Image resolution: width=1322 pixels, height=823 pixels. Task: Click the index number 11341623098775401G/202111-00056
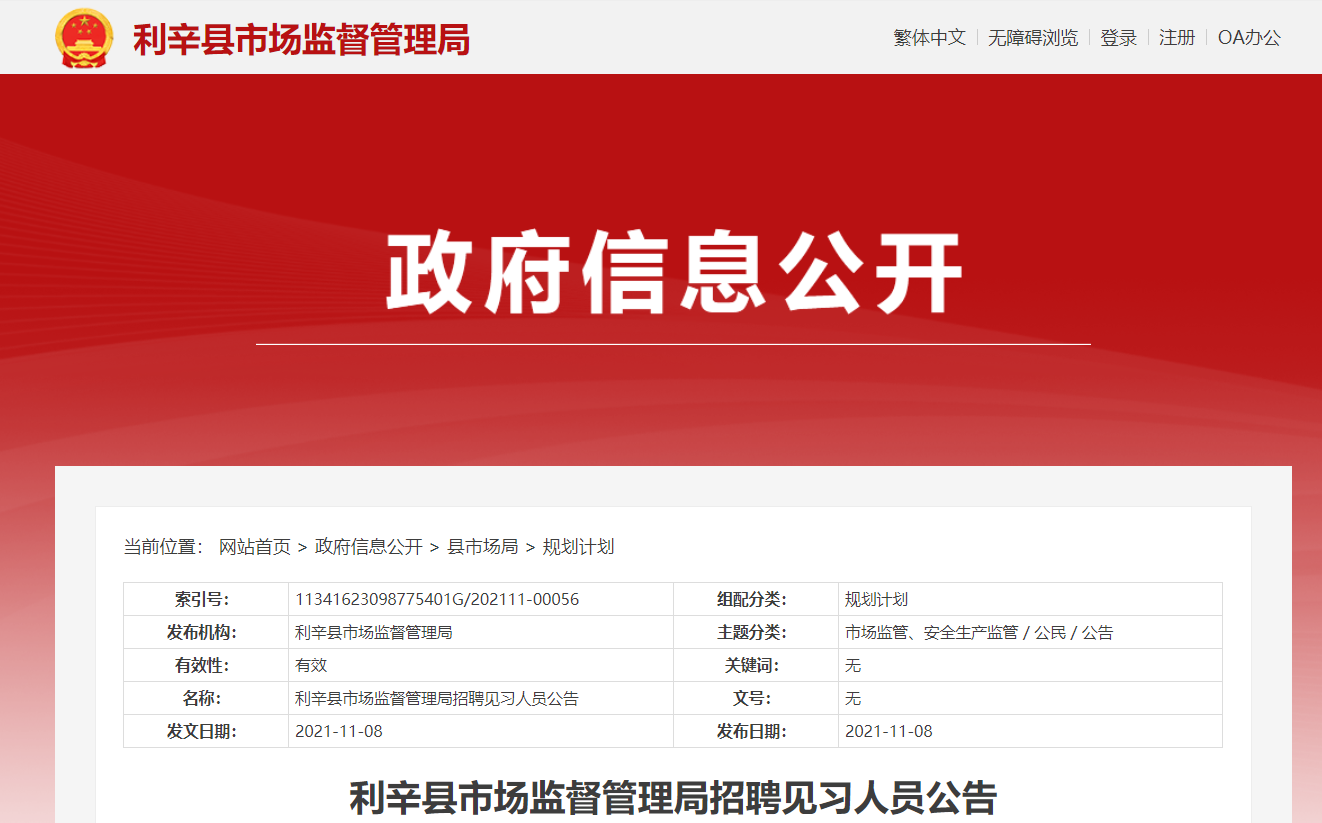(437, 600)
